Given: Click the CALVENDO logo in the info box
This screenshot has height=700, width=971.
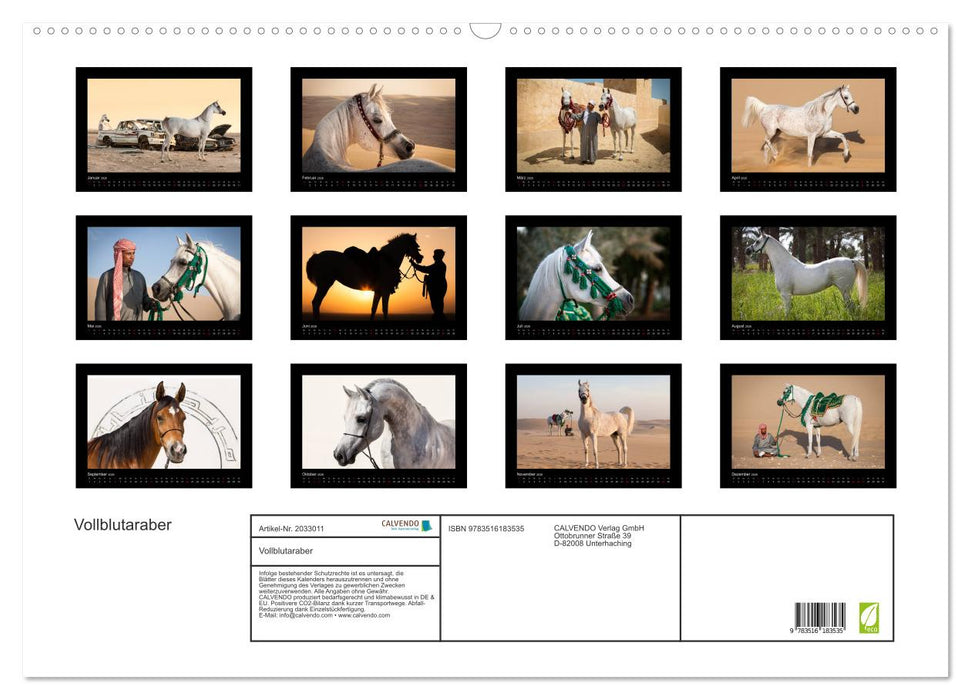Looking at the screenshot, I should point(406,525).
